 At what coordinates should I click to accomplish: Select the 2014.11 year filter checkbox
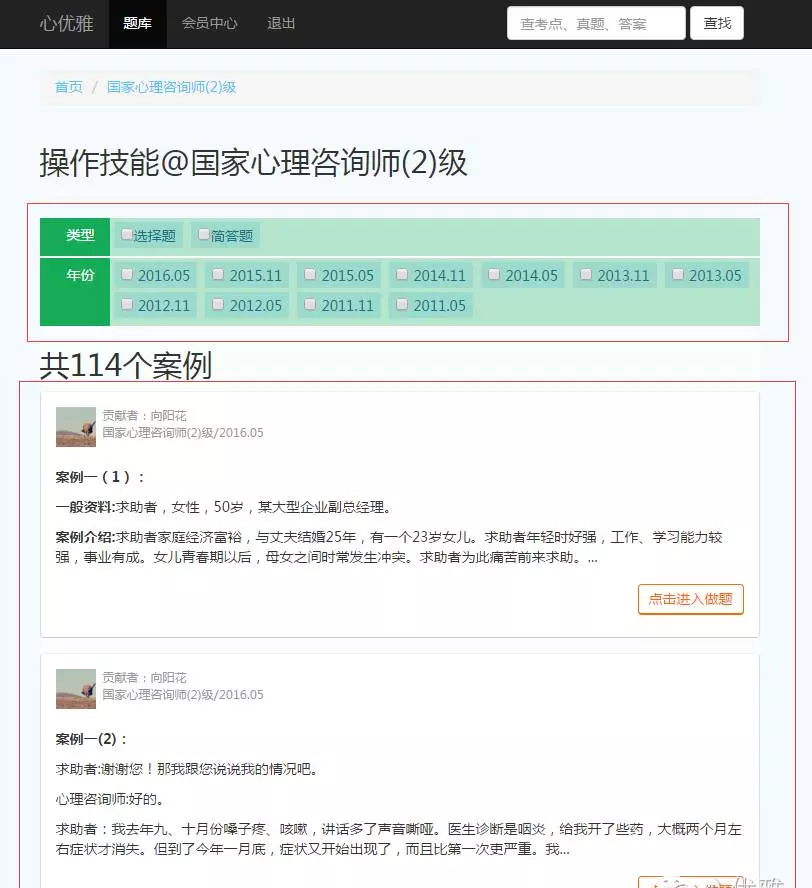[402, 275]
